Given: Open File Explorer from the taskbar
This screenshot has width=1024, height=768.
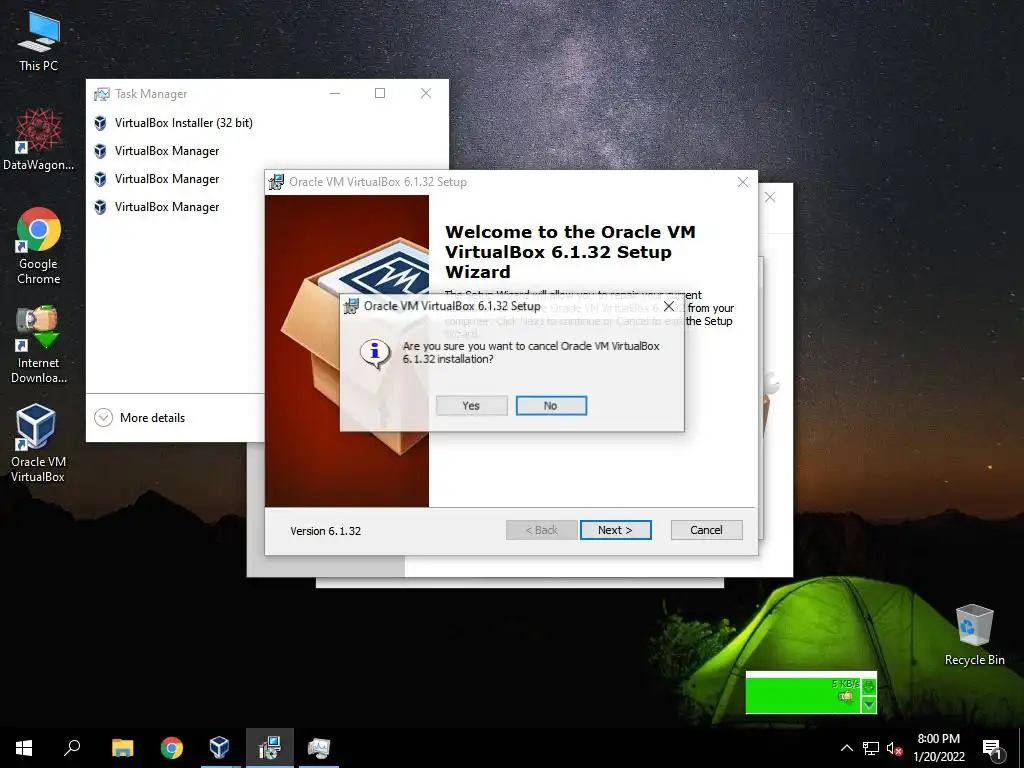Looking at the screenshot, I should tap(122, 748).
